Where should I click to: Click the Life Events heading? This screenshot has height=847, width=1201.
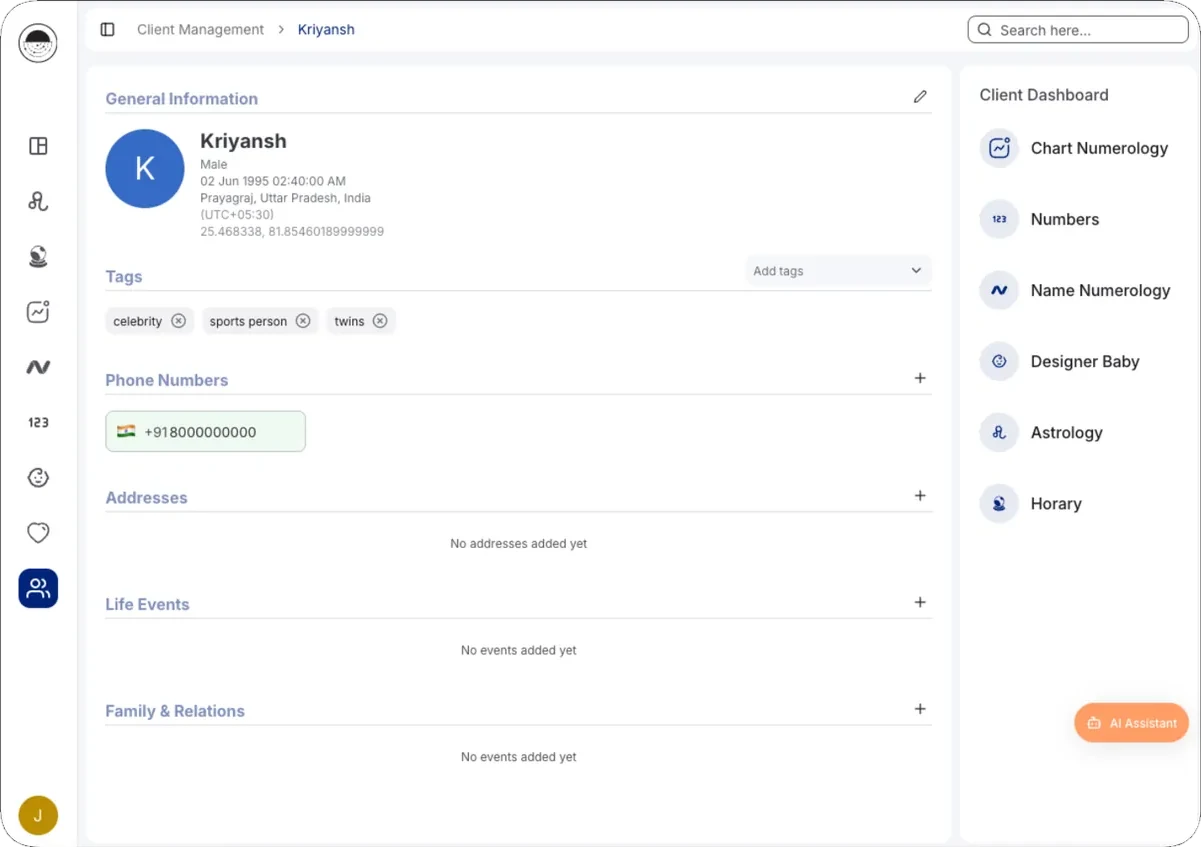(147, 604)
